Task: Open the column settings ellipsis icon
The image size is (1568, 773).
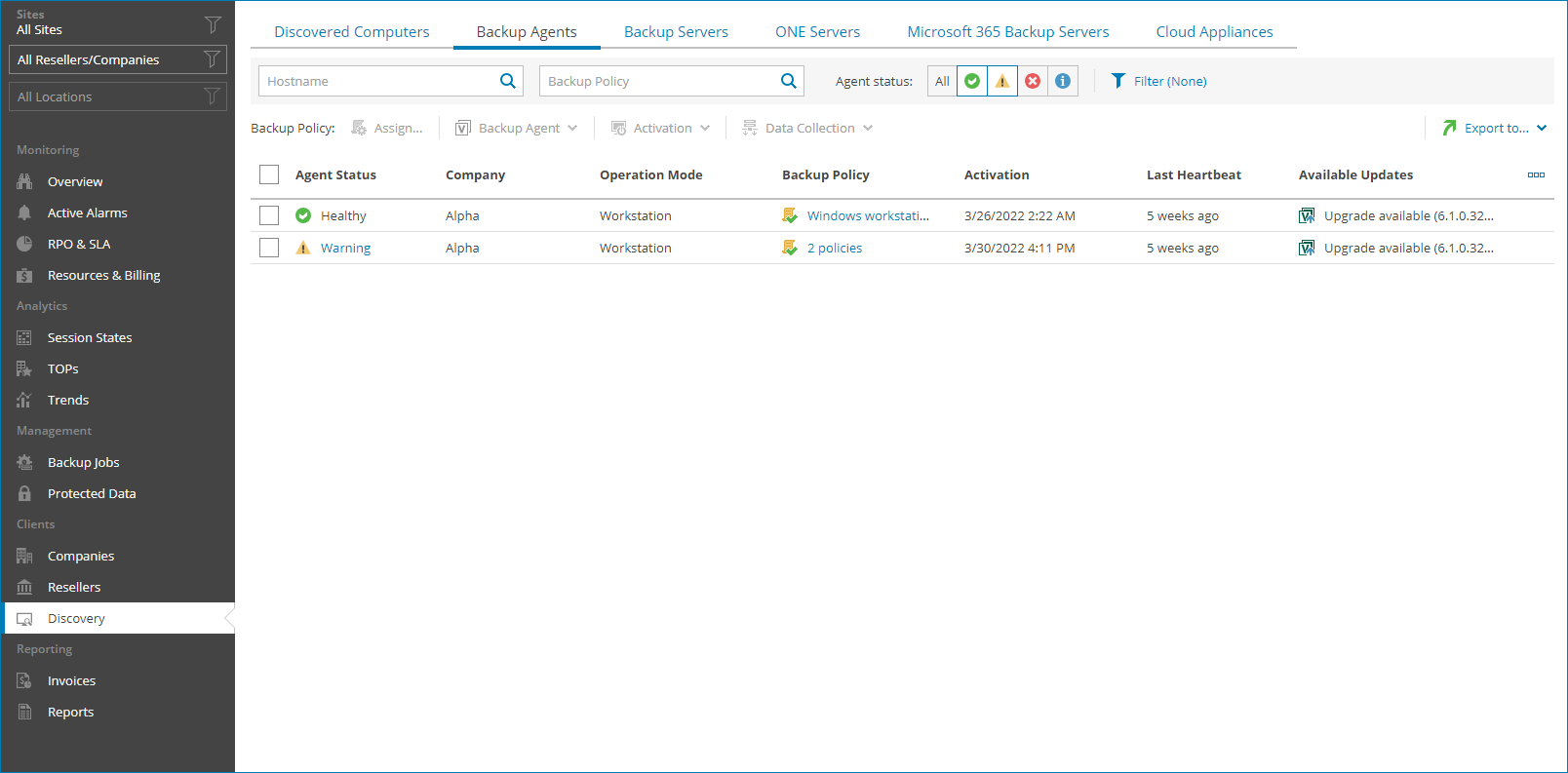Action: tap(1536, 175)
